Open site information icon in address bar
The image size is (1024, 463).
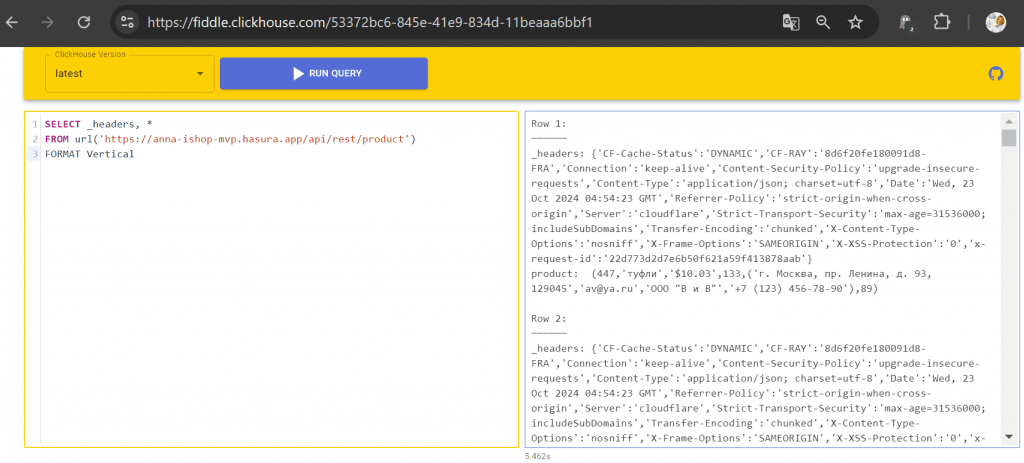click(125, 21)
